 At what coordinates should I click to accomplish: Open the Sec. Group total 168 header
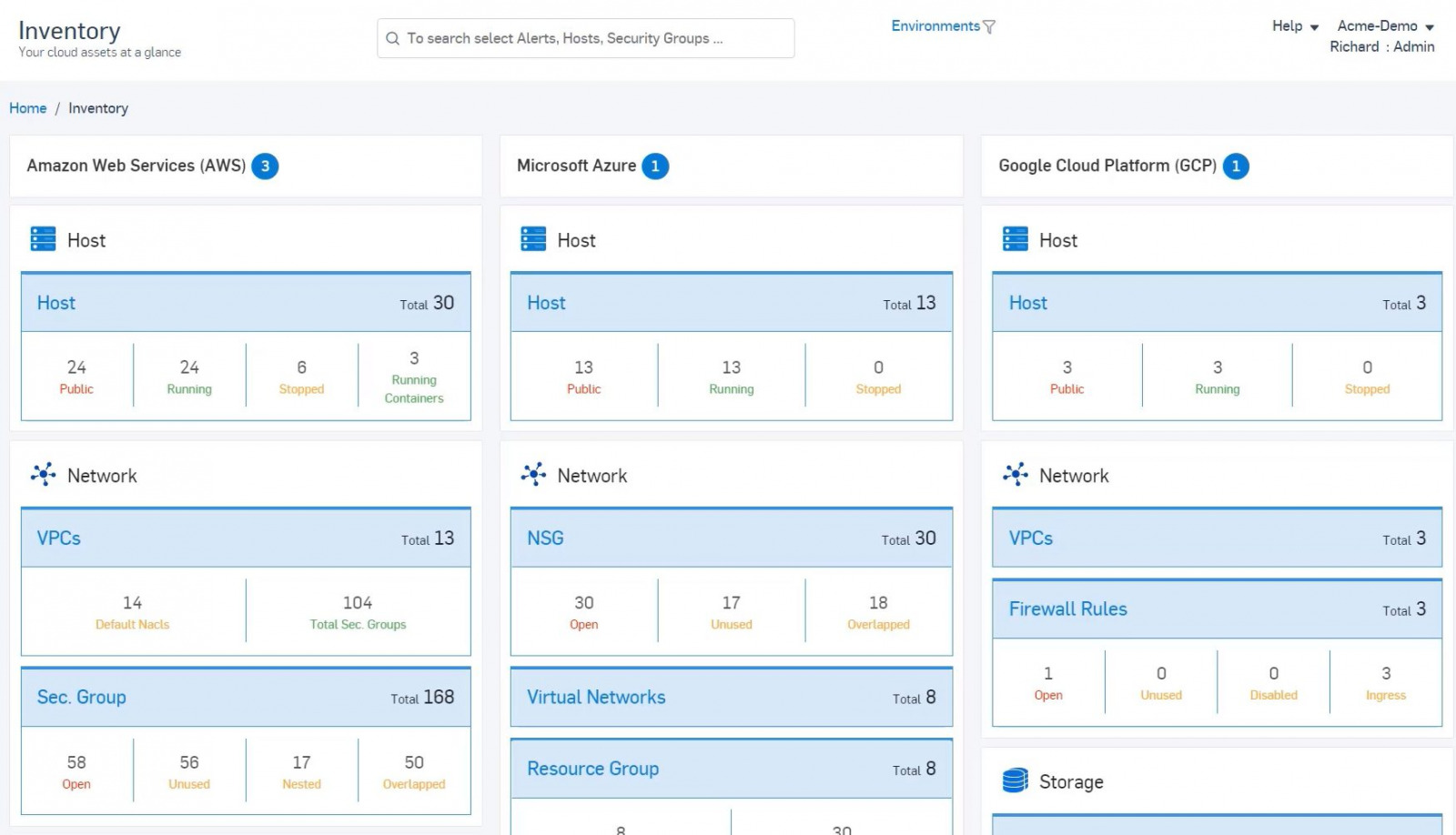tap(246, 698)
